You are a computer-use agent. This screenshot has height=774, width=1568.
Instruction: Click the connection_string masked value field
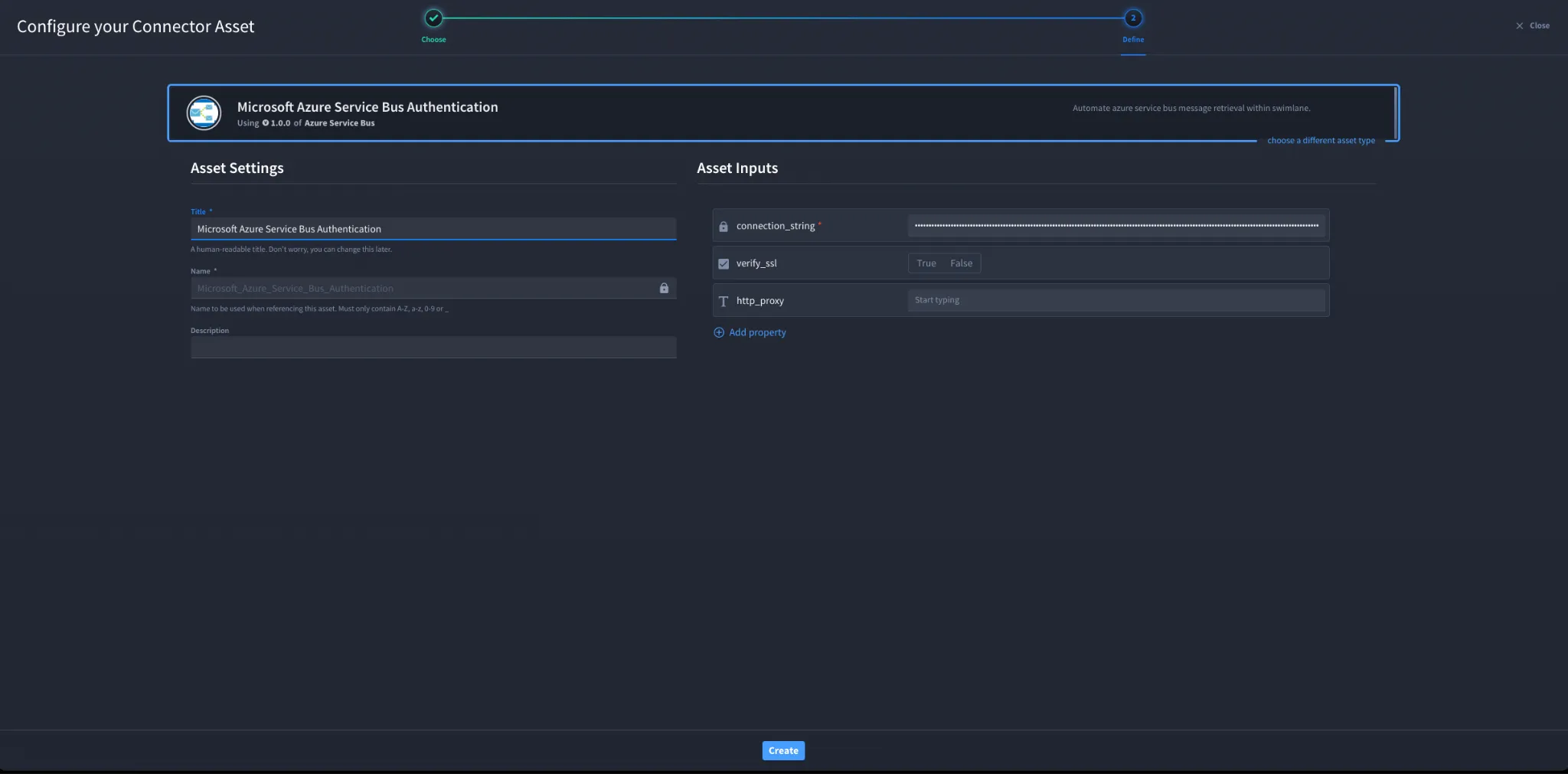pos(1116,225)
